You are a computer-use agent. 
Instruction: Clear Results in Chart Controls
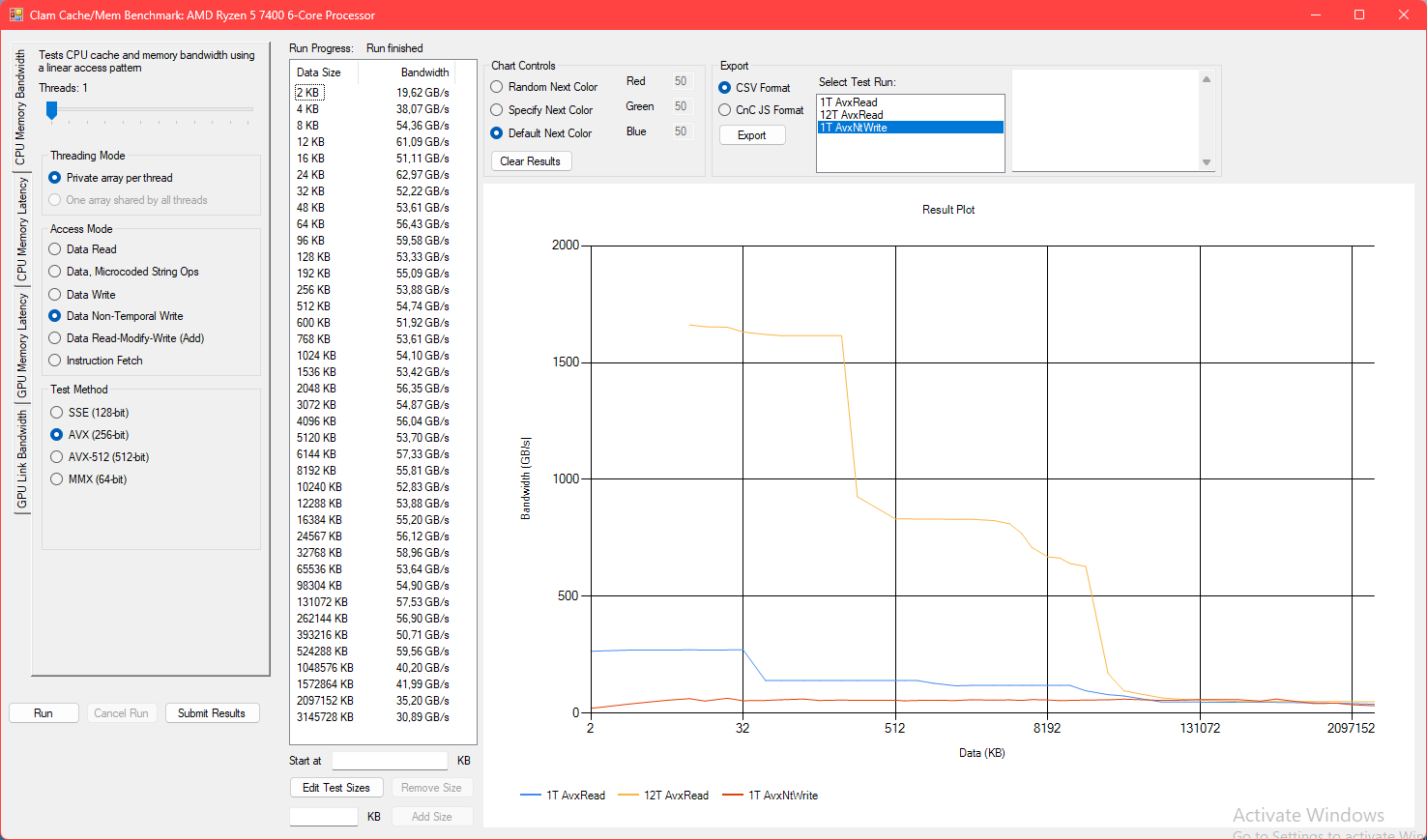(531, 161)
